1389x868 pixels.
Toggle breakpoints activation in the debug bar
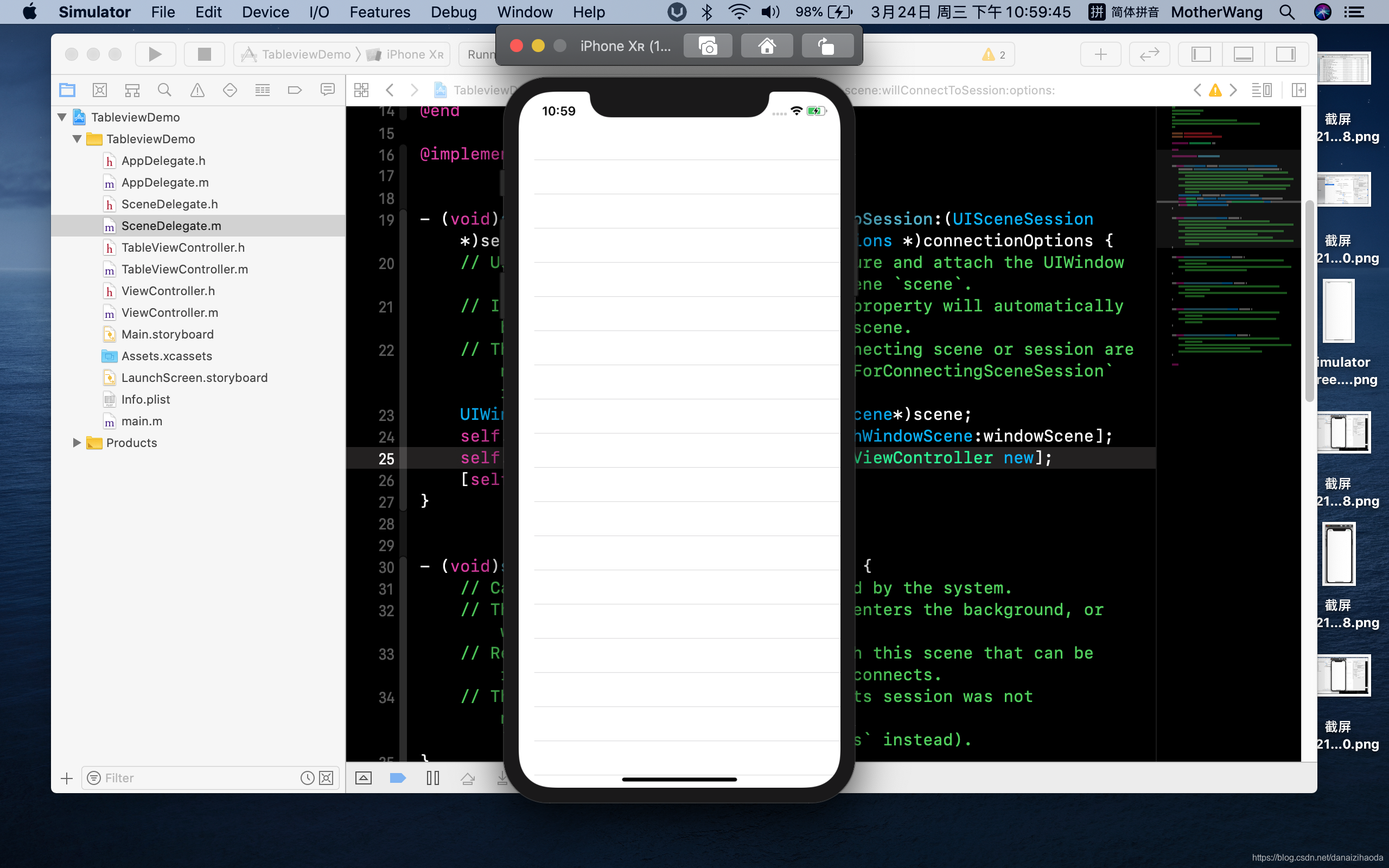[x=398, y=778]
